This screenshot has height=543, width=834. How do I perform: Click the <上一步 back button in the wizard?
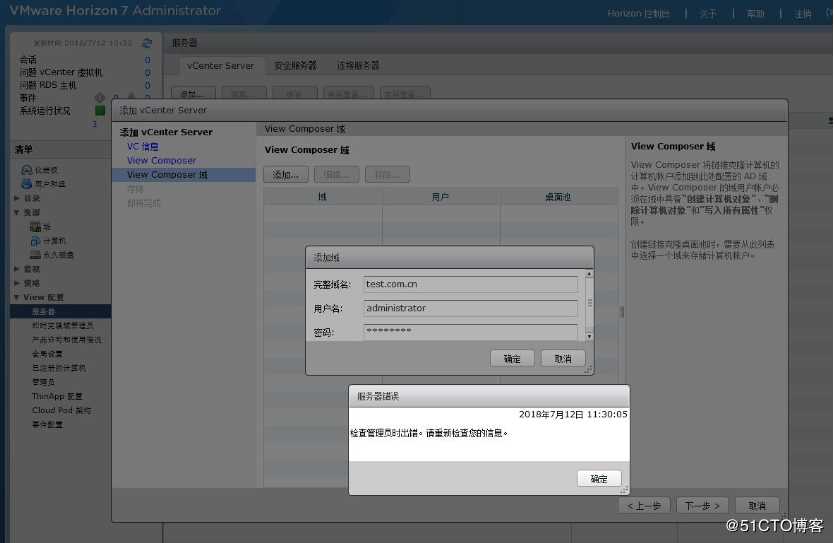click(x=644, y=506)
